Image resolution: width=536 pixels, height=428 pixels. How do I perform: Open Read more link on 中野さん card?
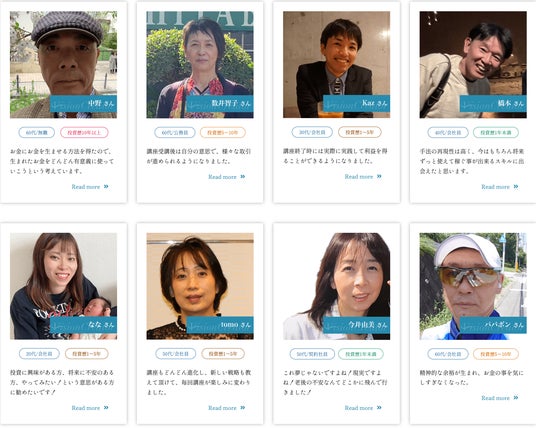tap(90, 187)
